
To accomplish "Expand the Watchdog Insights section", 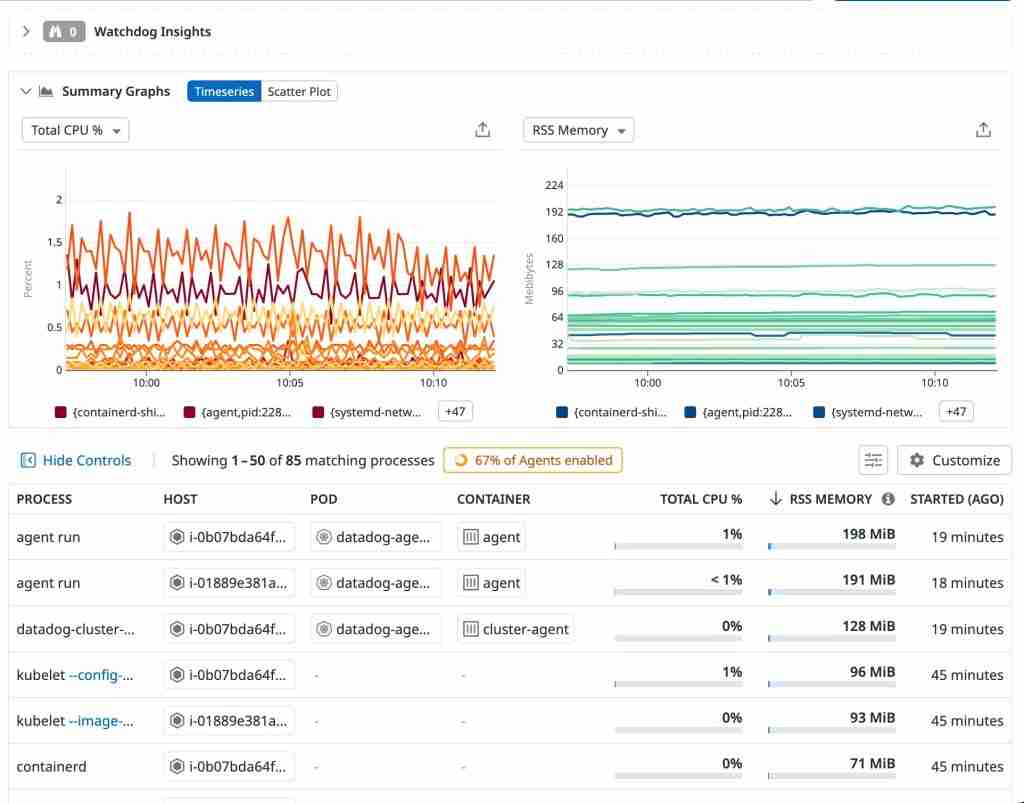I will pyautogui.click(x=26, y=32).
